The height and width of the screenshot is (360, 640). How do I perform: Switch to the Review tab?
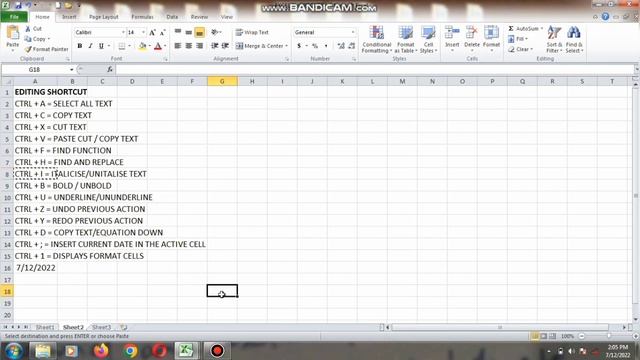point(199,17)
